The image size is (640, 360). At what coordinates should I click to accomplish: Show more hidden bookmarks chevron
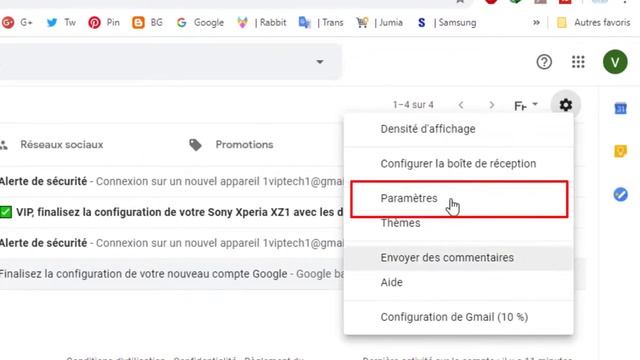(536, 22)
